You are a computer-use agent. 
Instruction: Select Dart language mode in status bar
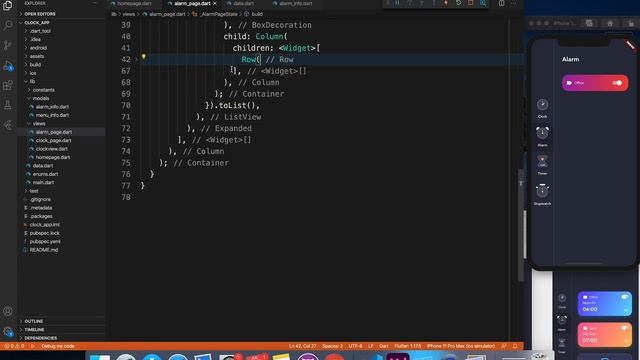pyautogui.click(x=384, y=346)
